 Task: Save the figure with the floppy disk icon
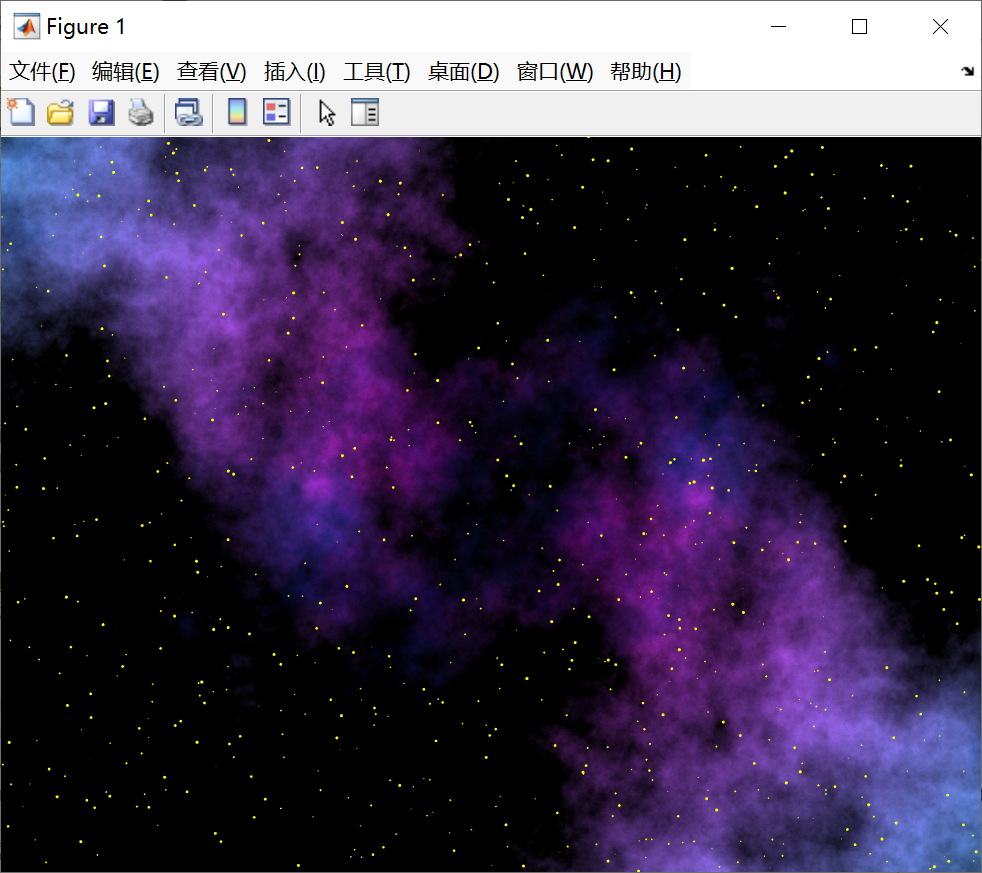pos(101,113)
